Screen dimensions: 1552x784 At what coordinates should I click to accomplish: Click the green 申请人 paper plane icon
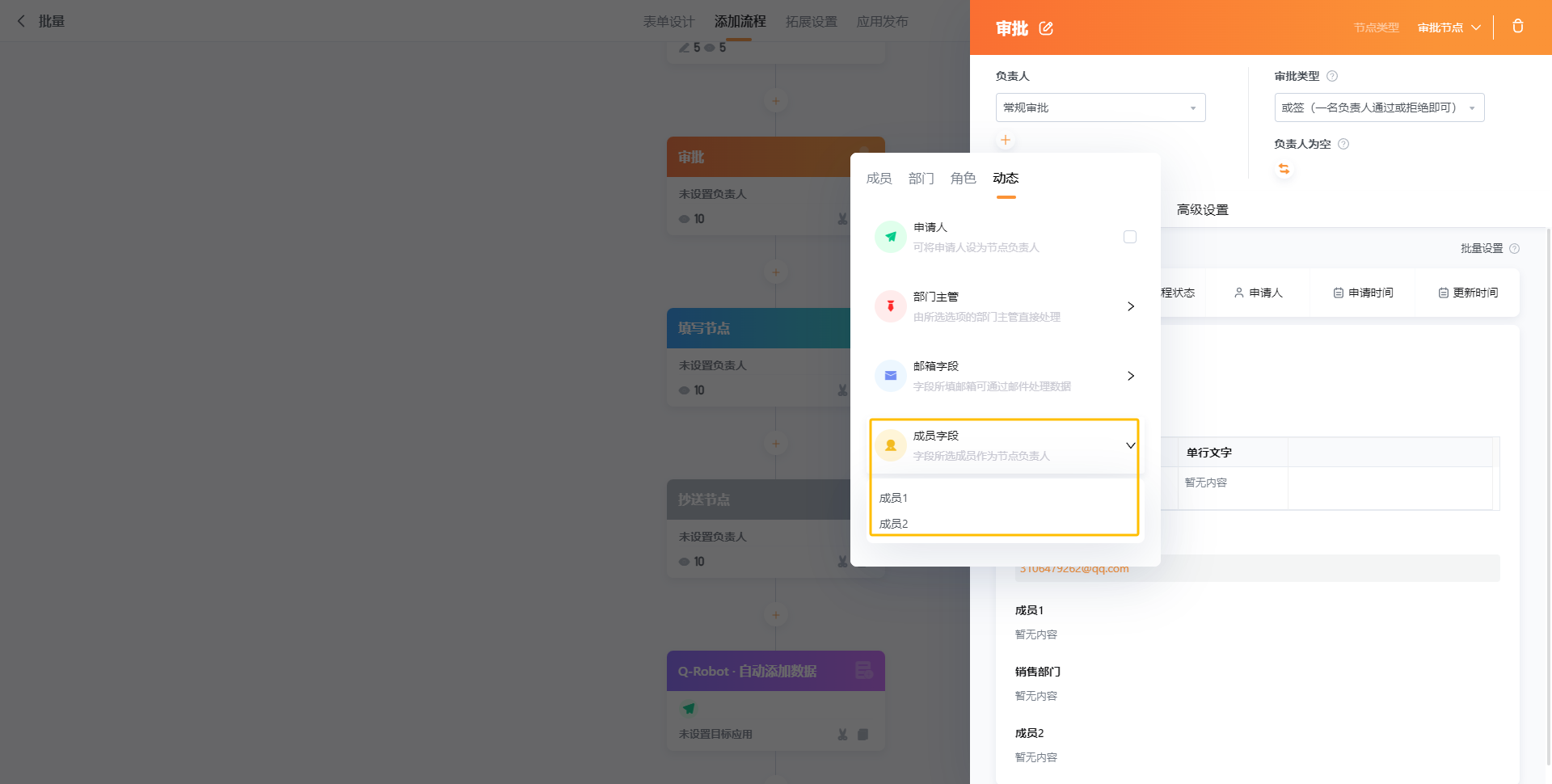891,237
